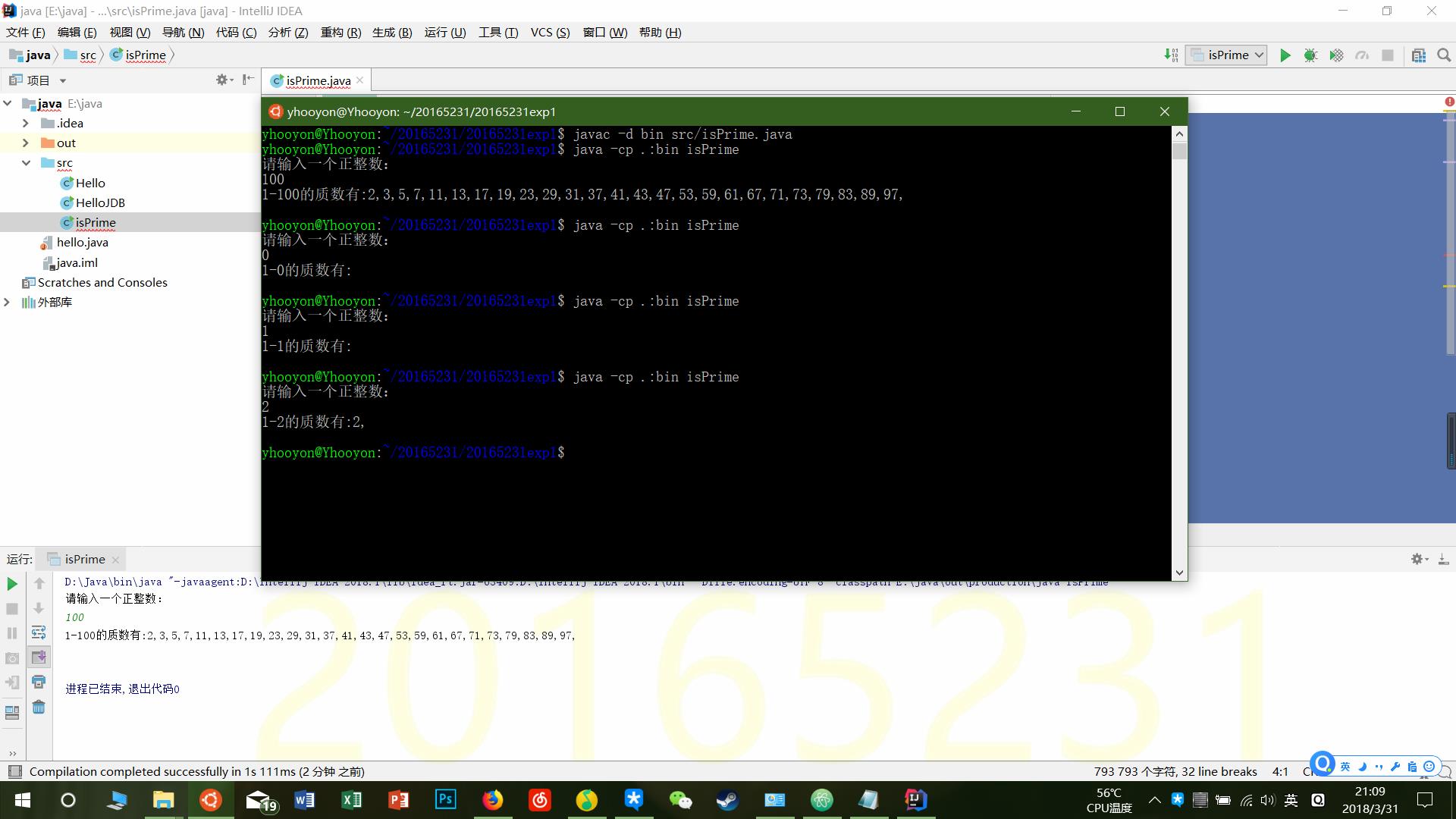Open Project Structure icon in toolbar

[x=1418, y=55]
